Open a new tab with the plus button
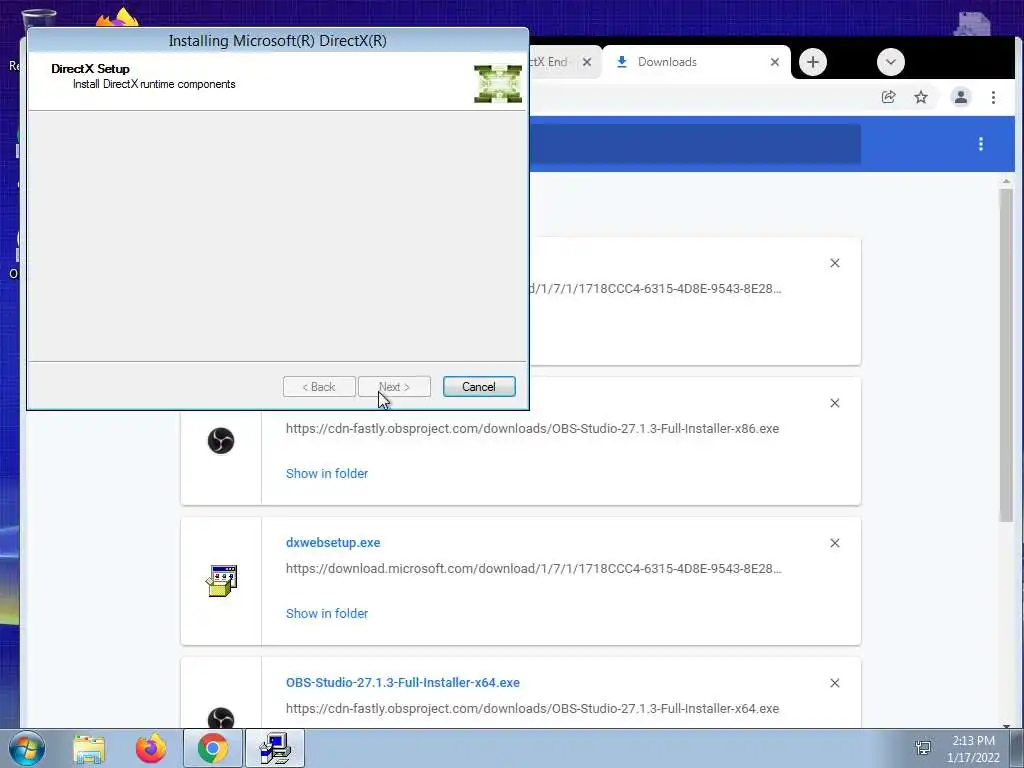Viewport: 1024px width, 768px height. pos(812,62)
